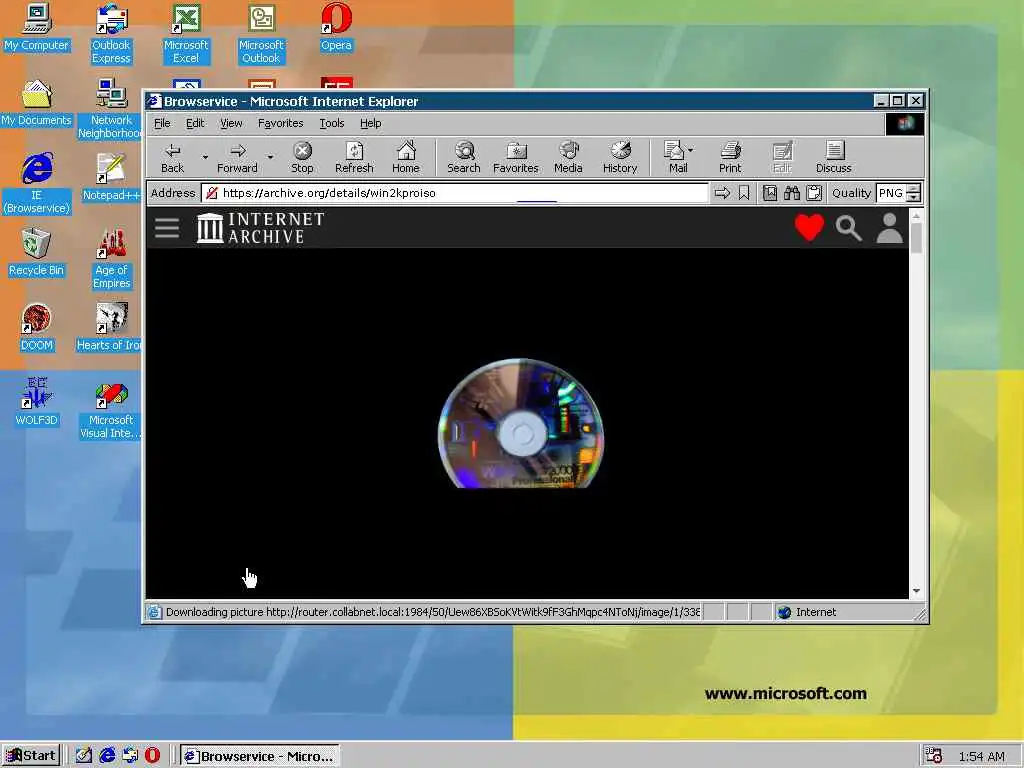Open the Internet Archive hamburger menu
Viewport: 1024px width, 768px height.
point(167,228)
